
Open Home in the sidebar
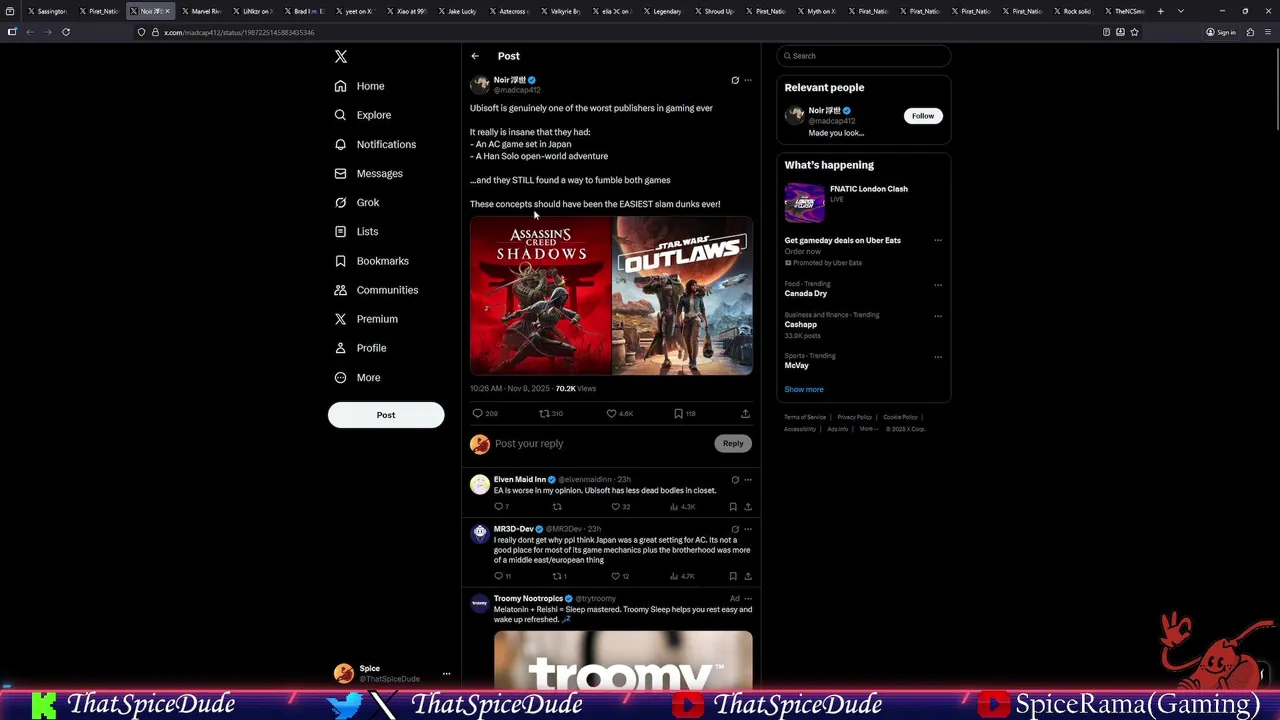click(360, 86)
